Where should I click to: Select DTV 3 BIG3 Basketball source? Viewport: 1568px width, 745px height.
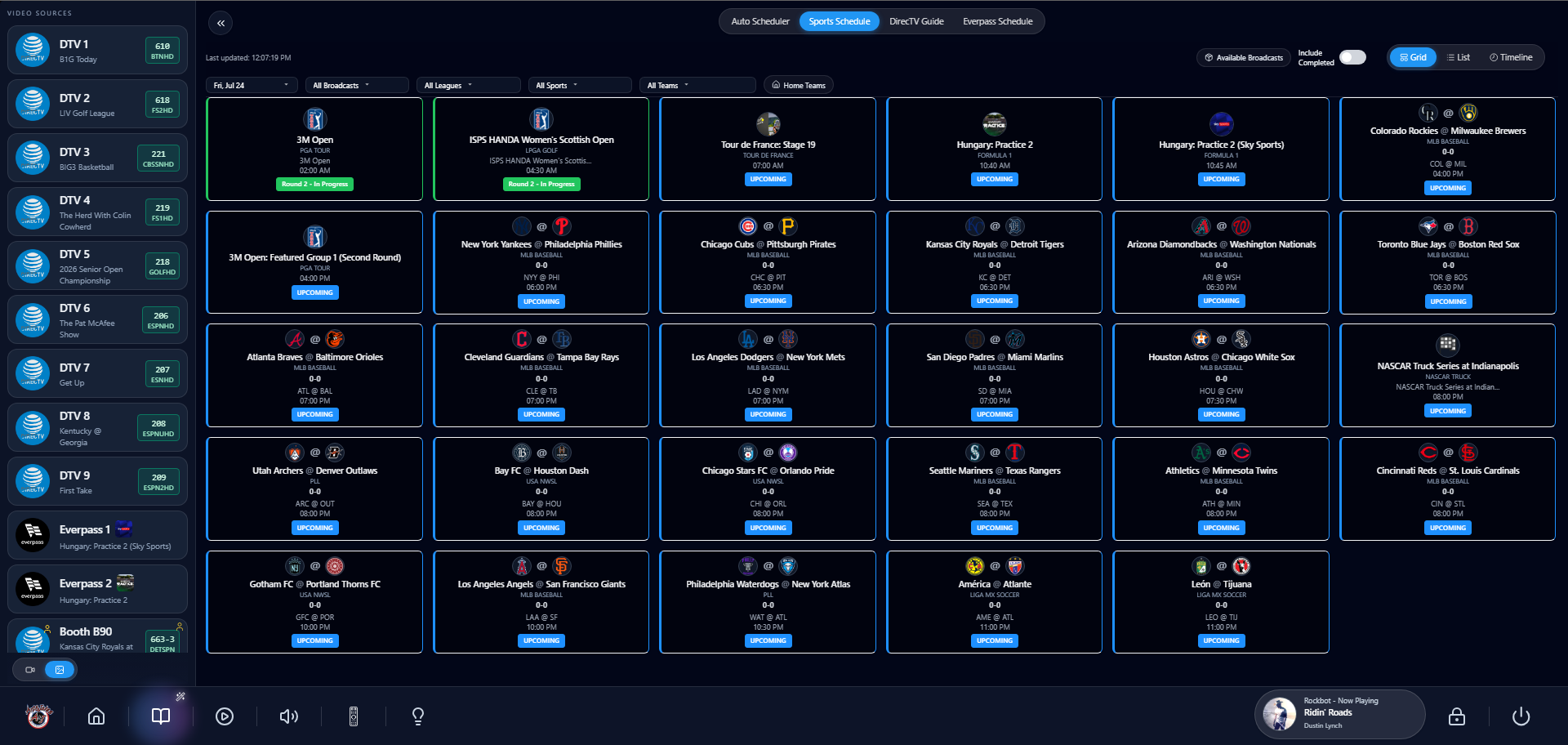click(x=97, y=158)
